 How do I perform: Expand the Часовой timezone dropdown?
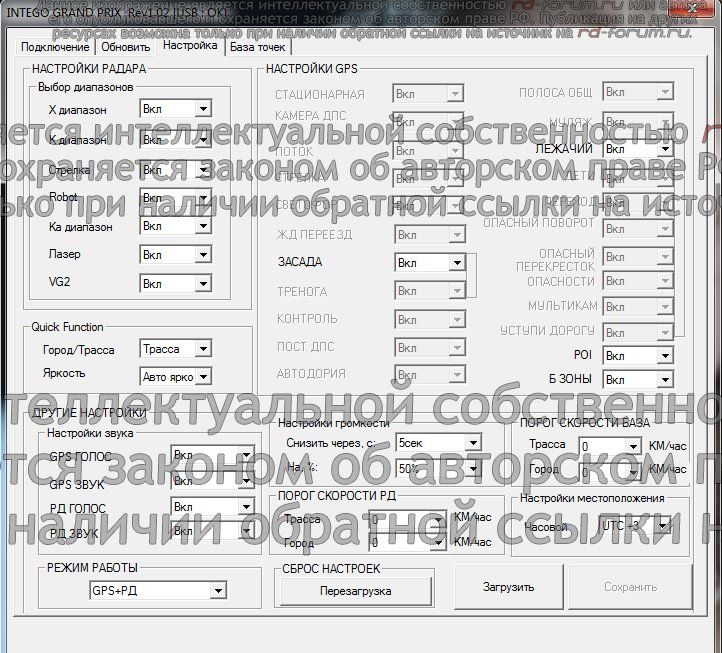[x=636, y=526]
